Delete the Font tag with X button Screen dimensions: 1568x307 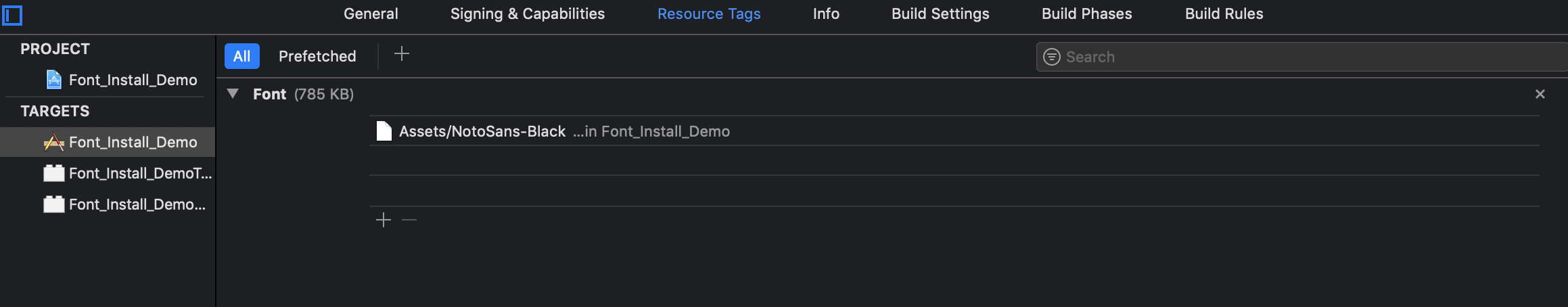(x=1540, y=94)
